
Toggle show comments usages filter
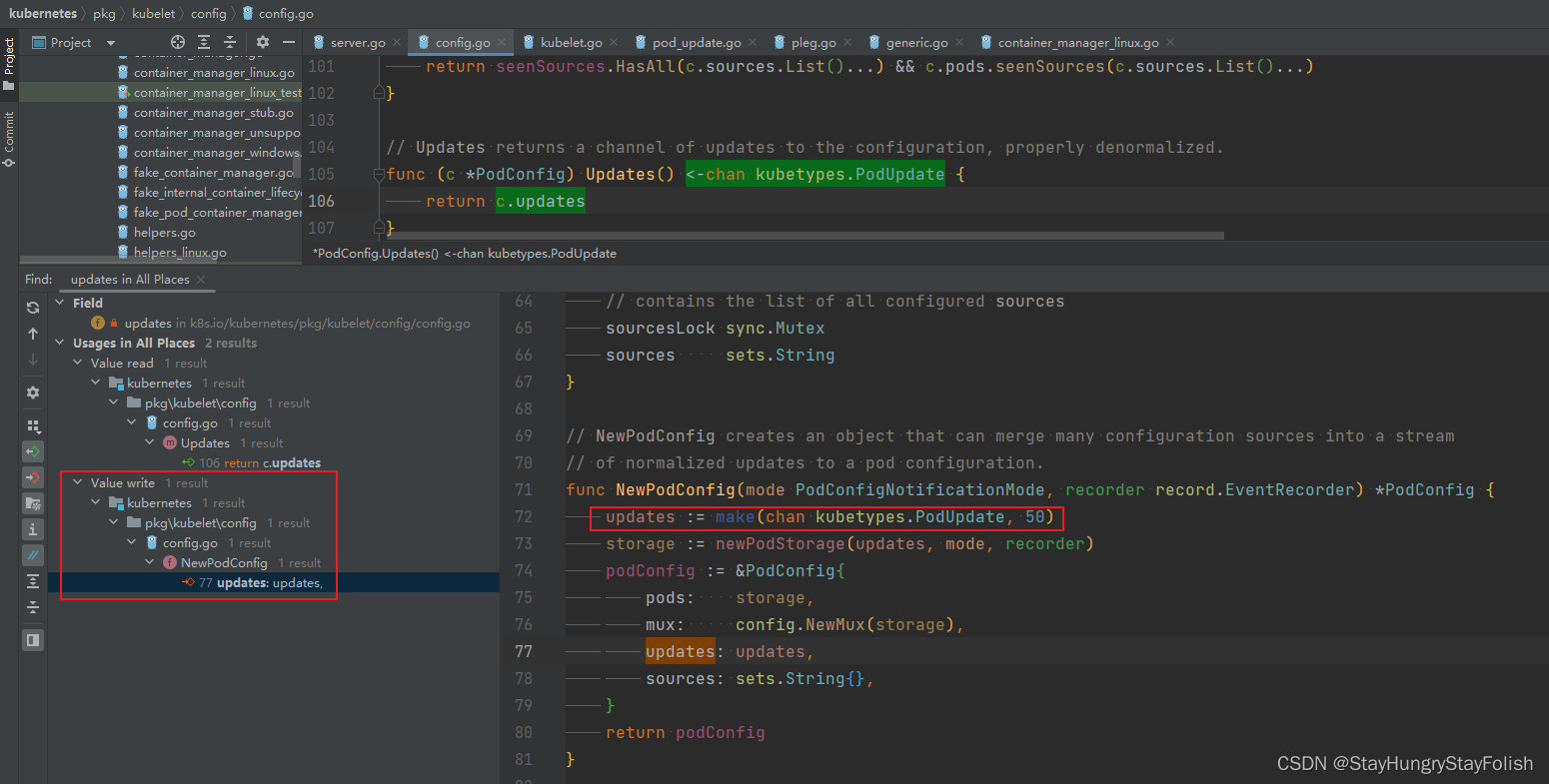(33, 554)
